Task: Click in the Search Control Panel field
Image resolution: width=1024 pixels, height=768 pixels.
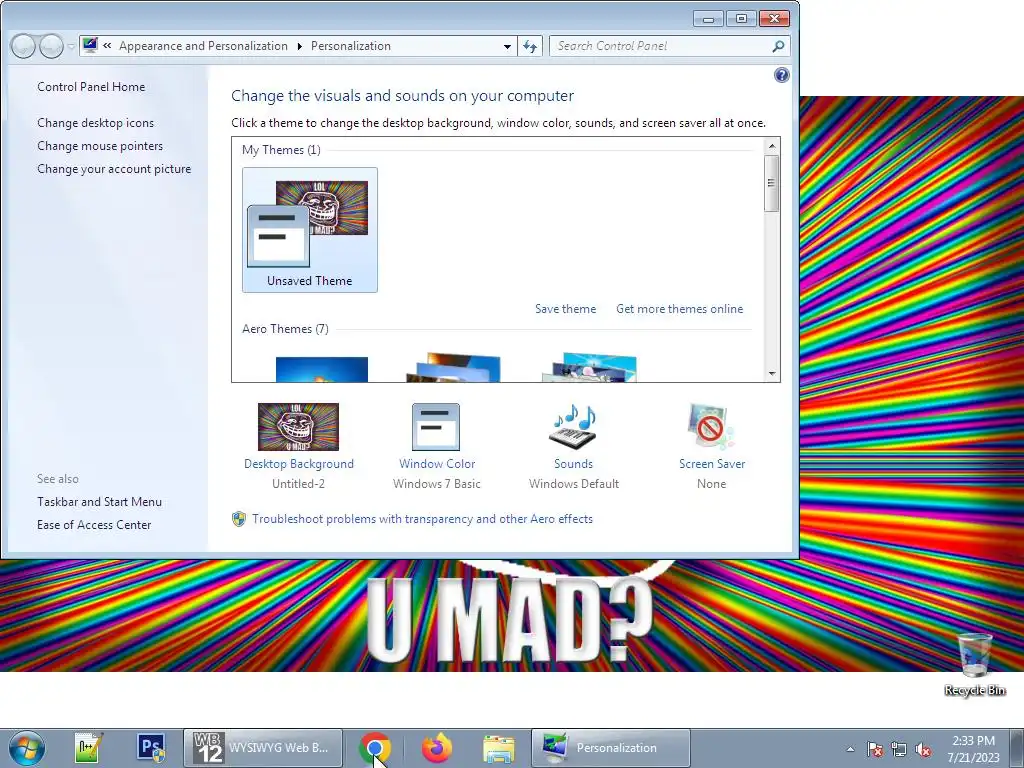Action: pos(660,46)
